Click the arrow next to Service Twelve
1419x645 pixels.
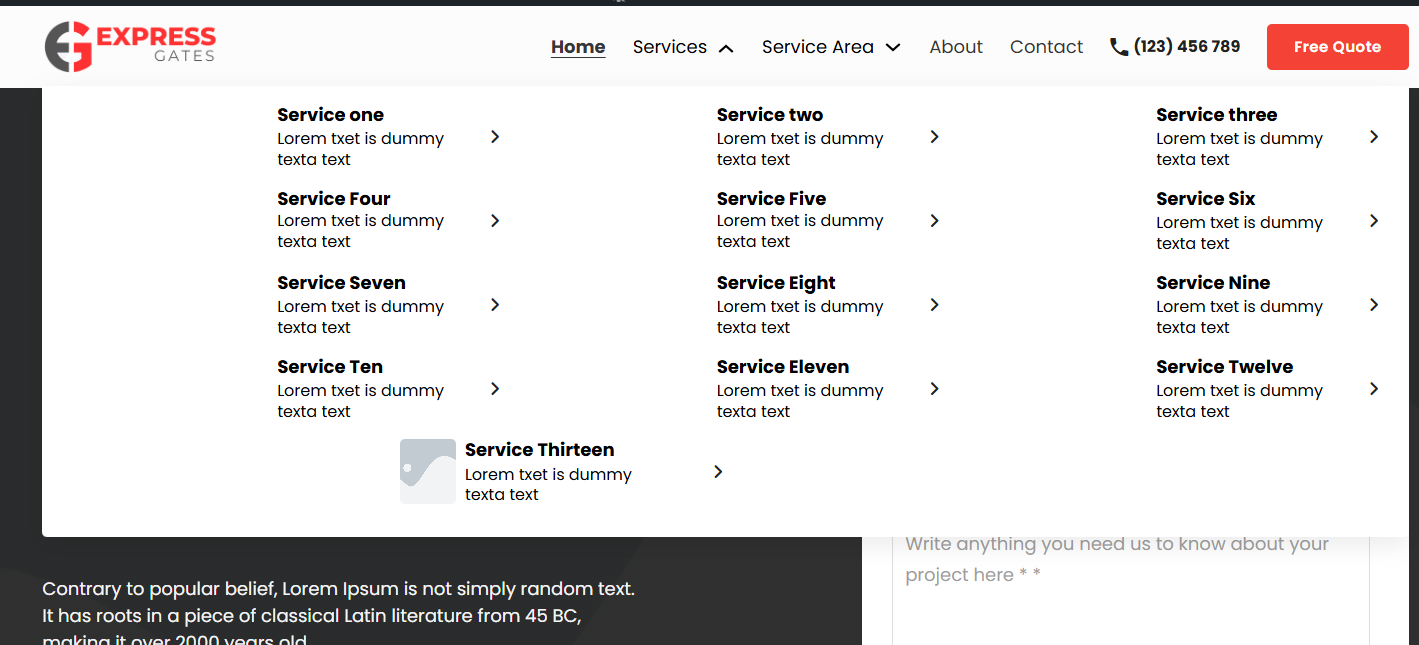click(x=1374, y=389)
